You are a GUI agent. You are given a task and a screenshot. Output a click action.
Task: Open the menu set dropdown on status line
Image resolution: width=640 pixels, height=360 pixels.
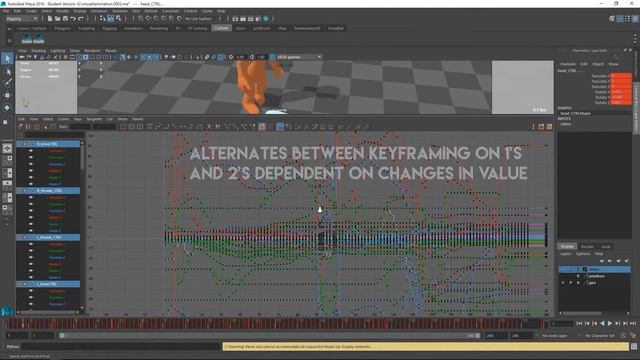[22, 18]
